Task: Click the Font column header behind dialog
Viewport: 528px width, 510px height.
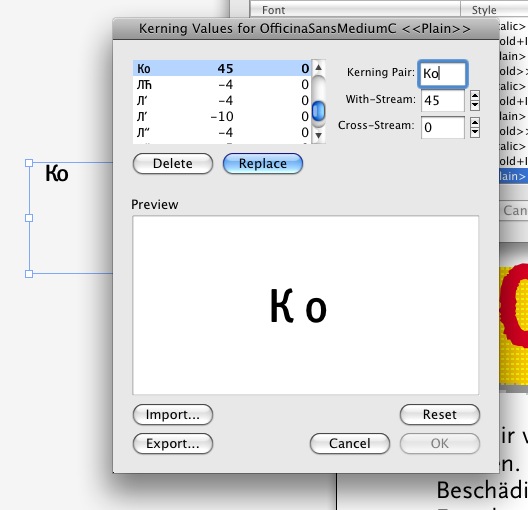Action: (355, 9)
